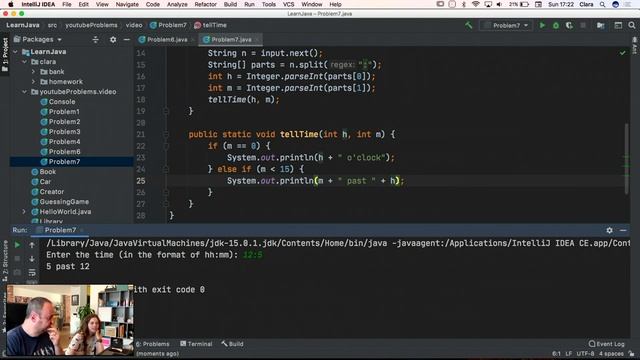Open Packages panel settings gear
The width and height of the screenshot is (640, 360).
coord(113,40)
